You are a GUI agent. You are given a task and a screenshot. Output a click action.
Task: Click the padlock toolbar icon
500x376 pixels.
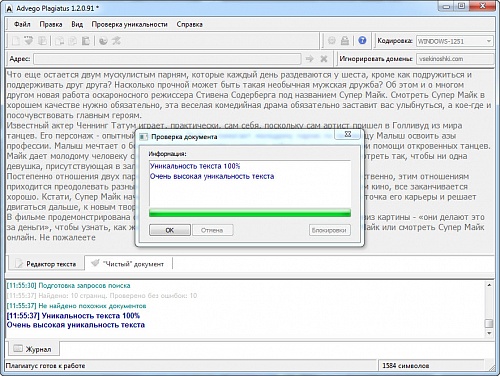[345, 41]
